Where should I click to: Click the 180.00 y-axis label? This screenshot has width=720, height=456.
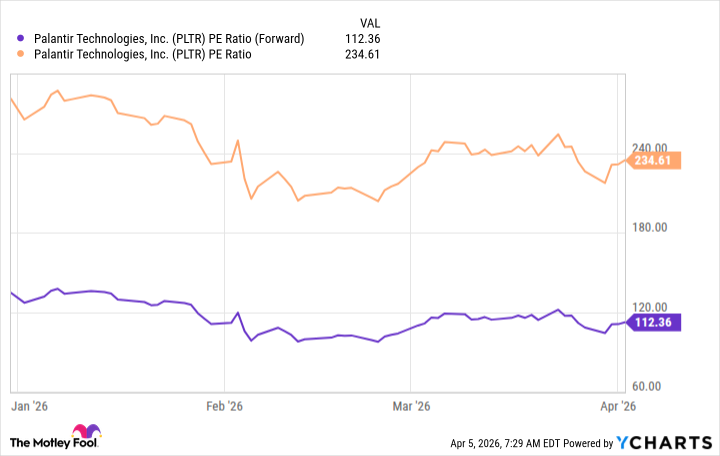(x=656, y=227)
